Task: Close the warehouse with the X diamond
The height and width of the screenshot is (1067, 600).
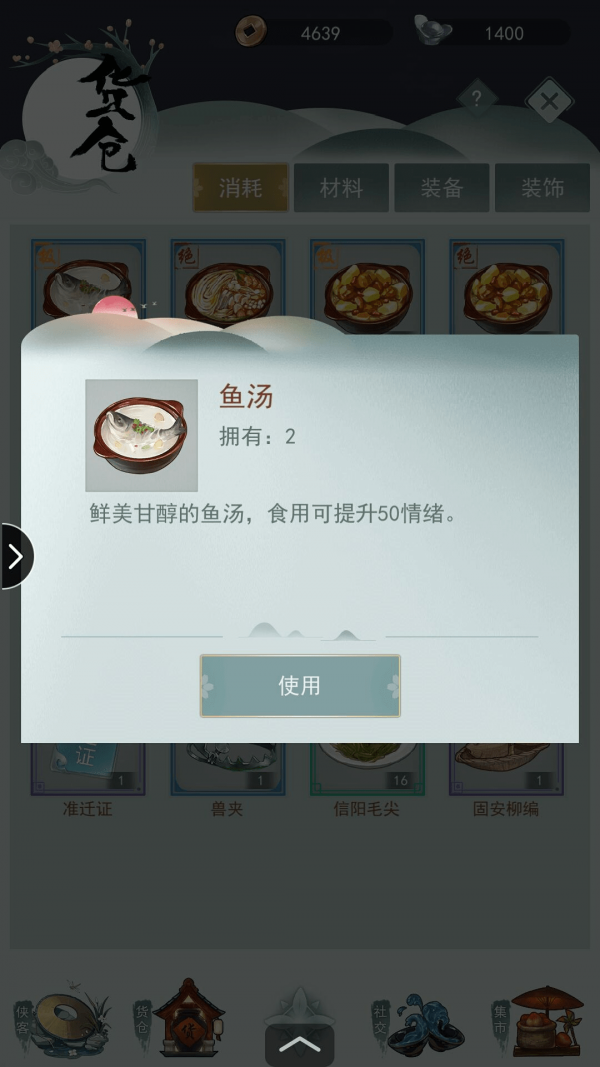Action: click(549, 101)
